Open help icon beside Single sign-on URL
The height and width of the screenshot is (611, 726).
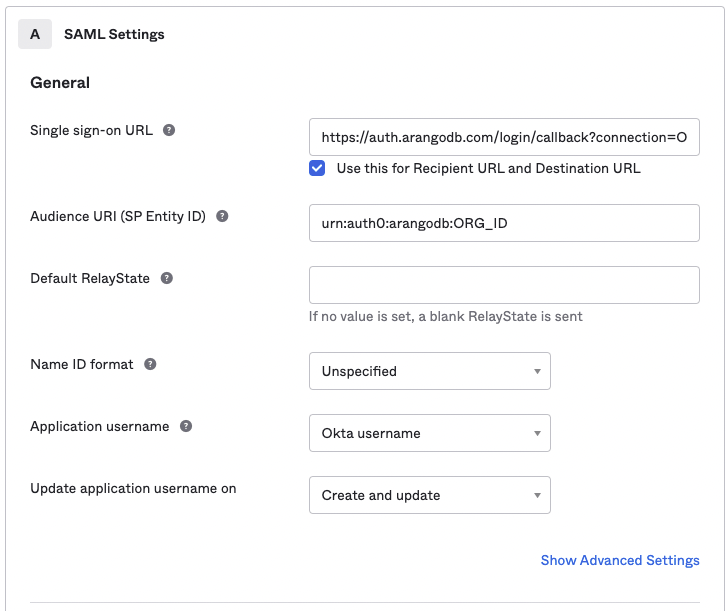169,131
